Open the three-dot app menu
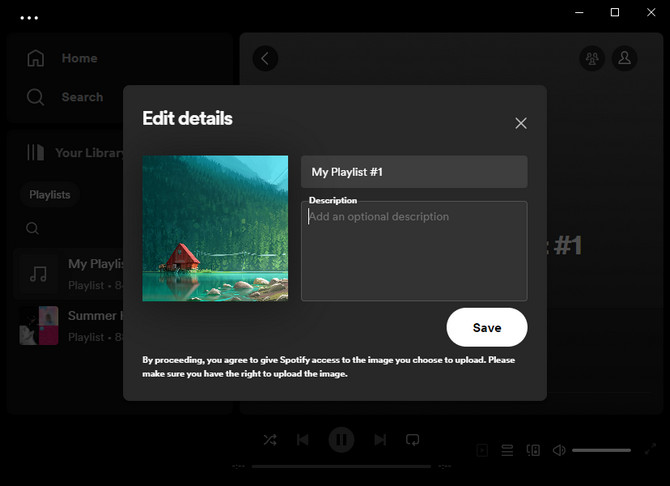 pos(29,18)
